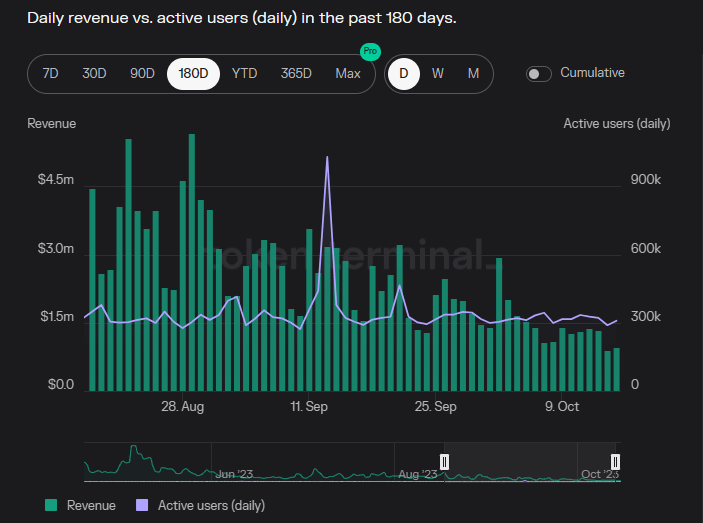Switch granularity to monthly (M)
Image resolution: width=703 pixels, height=523 pixels.
pos(473,73)
